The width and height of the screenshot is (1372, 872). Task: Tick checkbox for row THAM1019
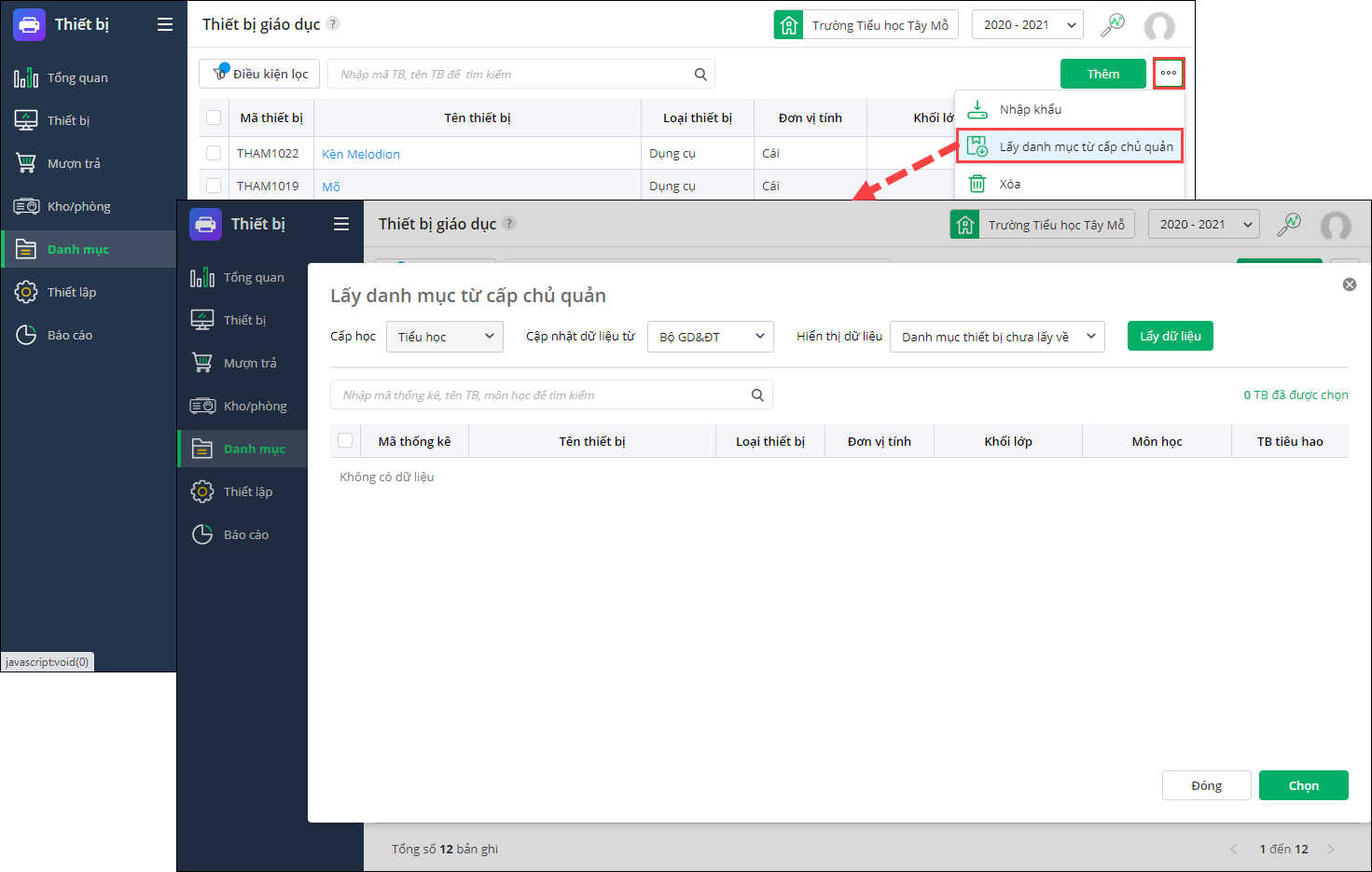(x=214, y=186)
